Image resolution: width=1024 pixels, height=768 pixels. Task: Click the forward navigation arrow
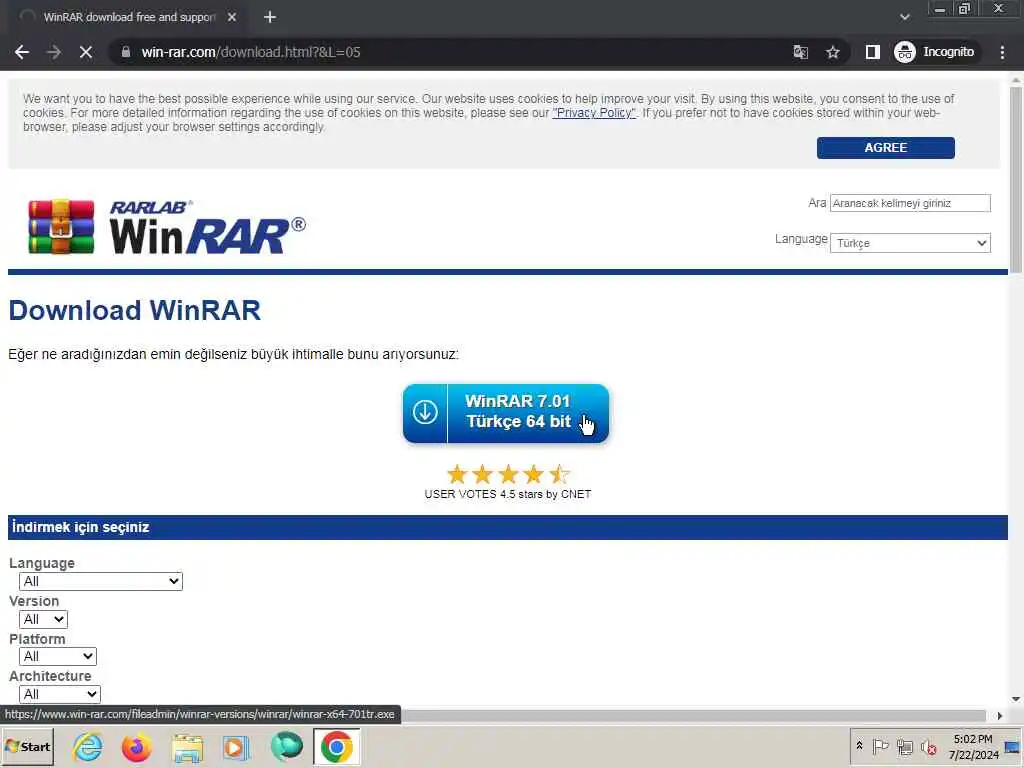click(x=54, y=52)
